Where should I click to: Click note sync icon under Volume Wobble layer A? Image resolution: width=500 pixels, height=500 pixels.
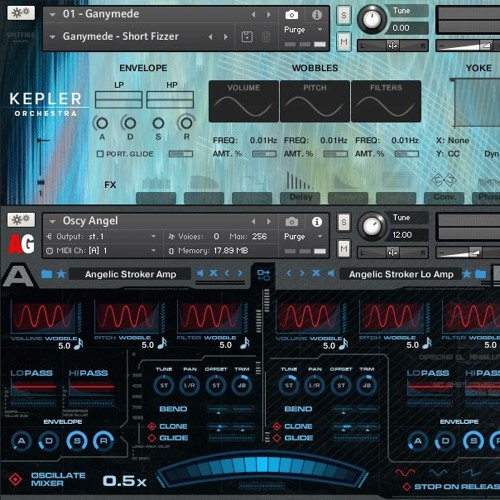79,344
